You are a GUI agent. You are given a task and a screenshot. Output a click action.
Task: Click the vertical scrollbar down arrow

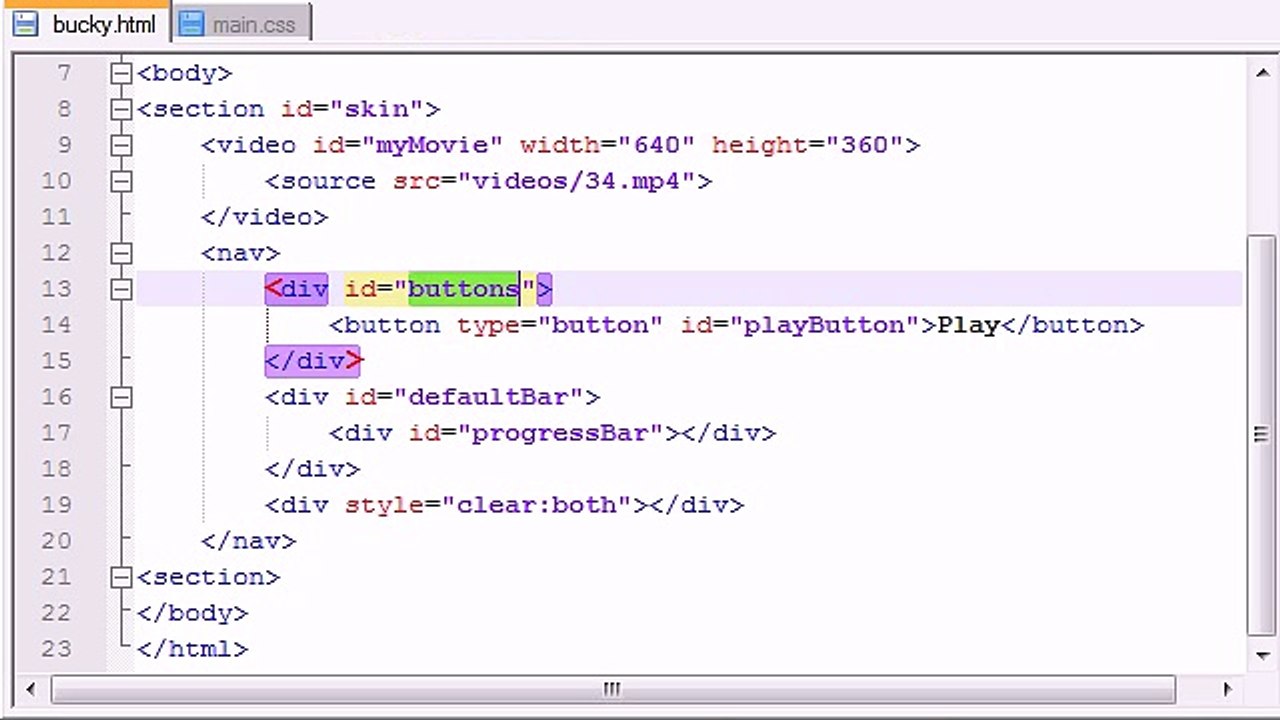(1261, 654)
